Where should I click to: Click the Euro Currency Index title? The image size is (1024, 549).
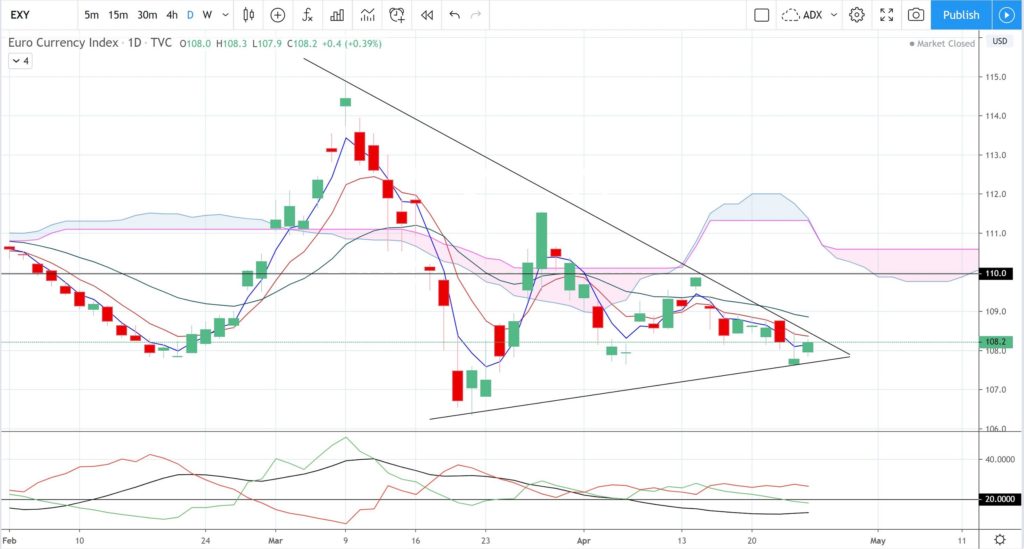pyautogui.click(x=63, y=42)
